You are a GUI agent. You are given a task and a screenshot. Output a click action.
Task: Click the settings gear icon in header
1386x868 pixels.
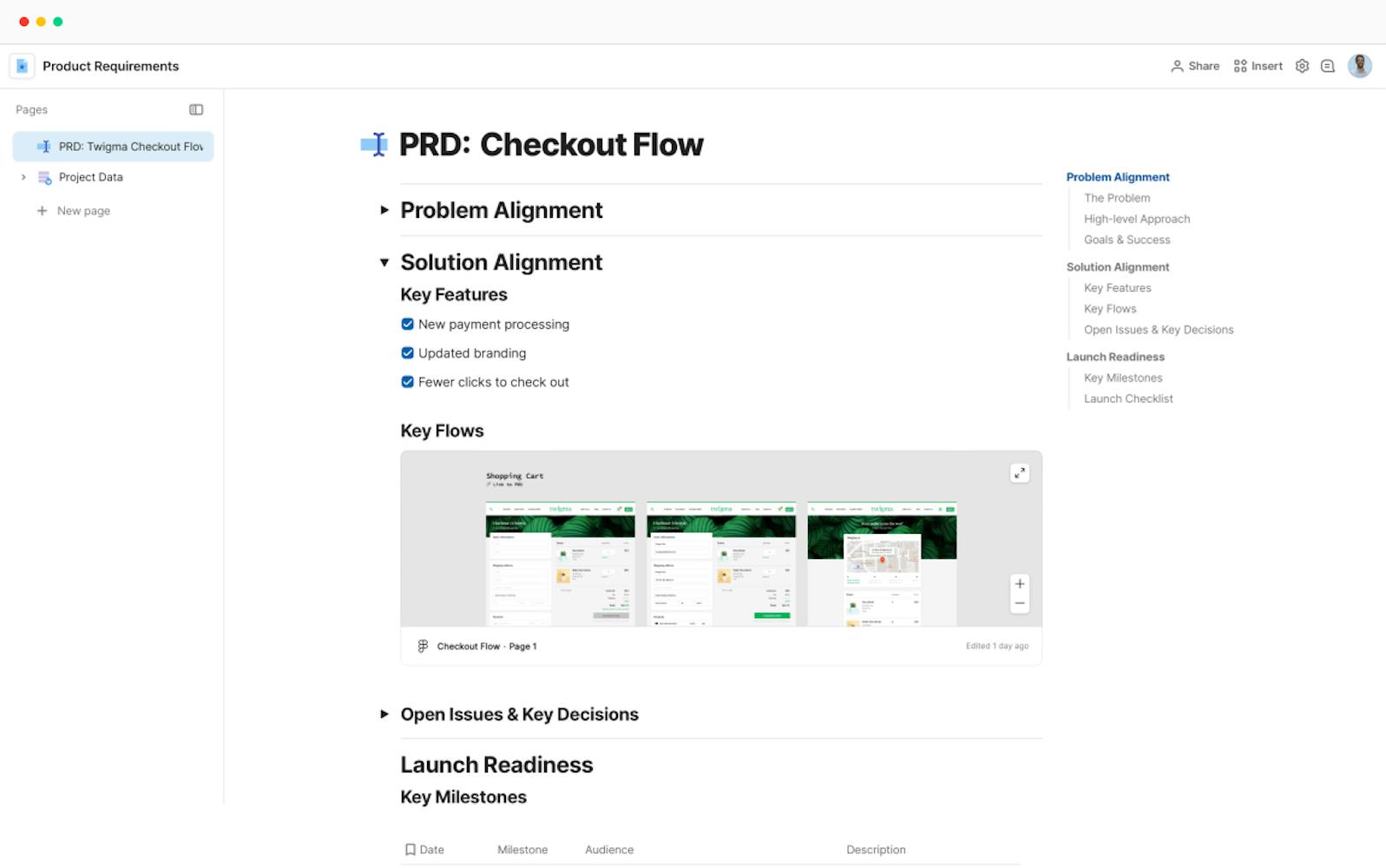pyautogui.click(x=1302, y=66)
